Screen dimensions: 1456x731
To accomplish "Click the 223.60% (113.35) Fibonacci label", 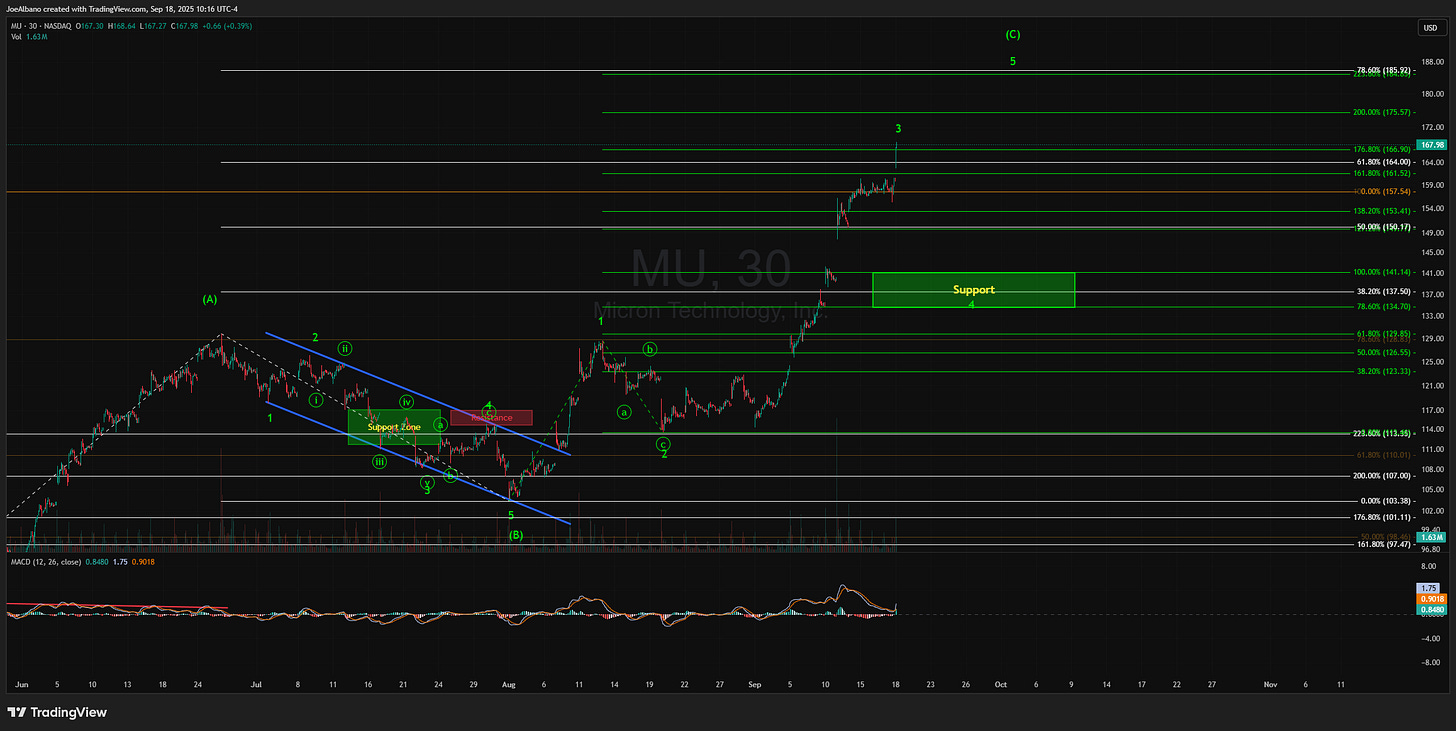I will tap(1381, 433).
